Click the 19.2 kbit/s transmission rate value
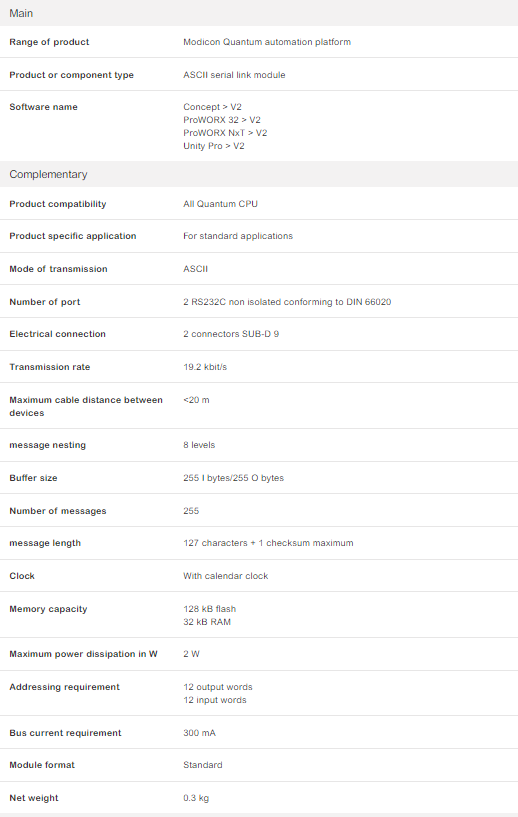The height and width of the screenshot is (817, 518). 205,367
